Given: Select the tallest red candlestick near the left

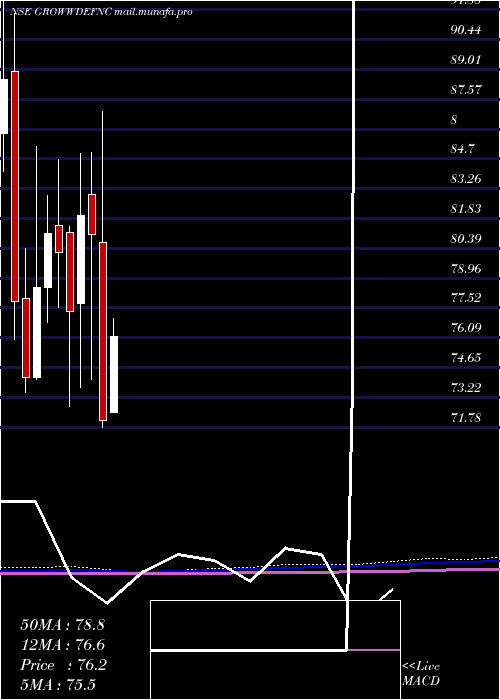Looking at the screenshot, I should click(15, 186).
